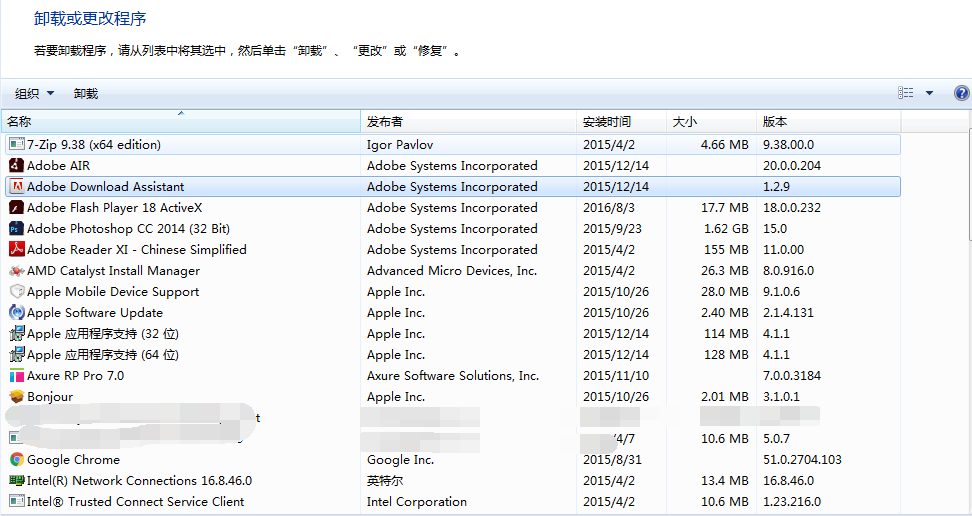This screenshot has width=972, height=516.
Task: Select the Apple Software Update text
Action: [95, 313]
